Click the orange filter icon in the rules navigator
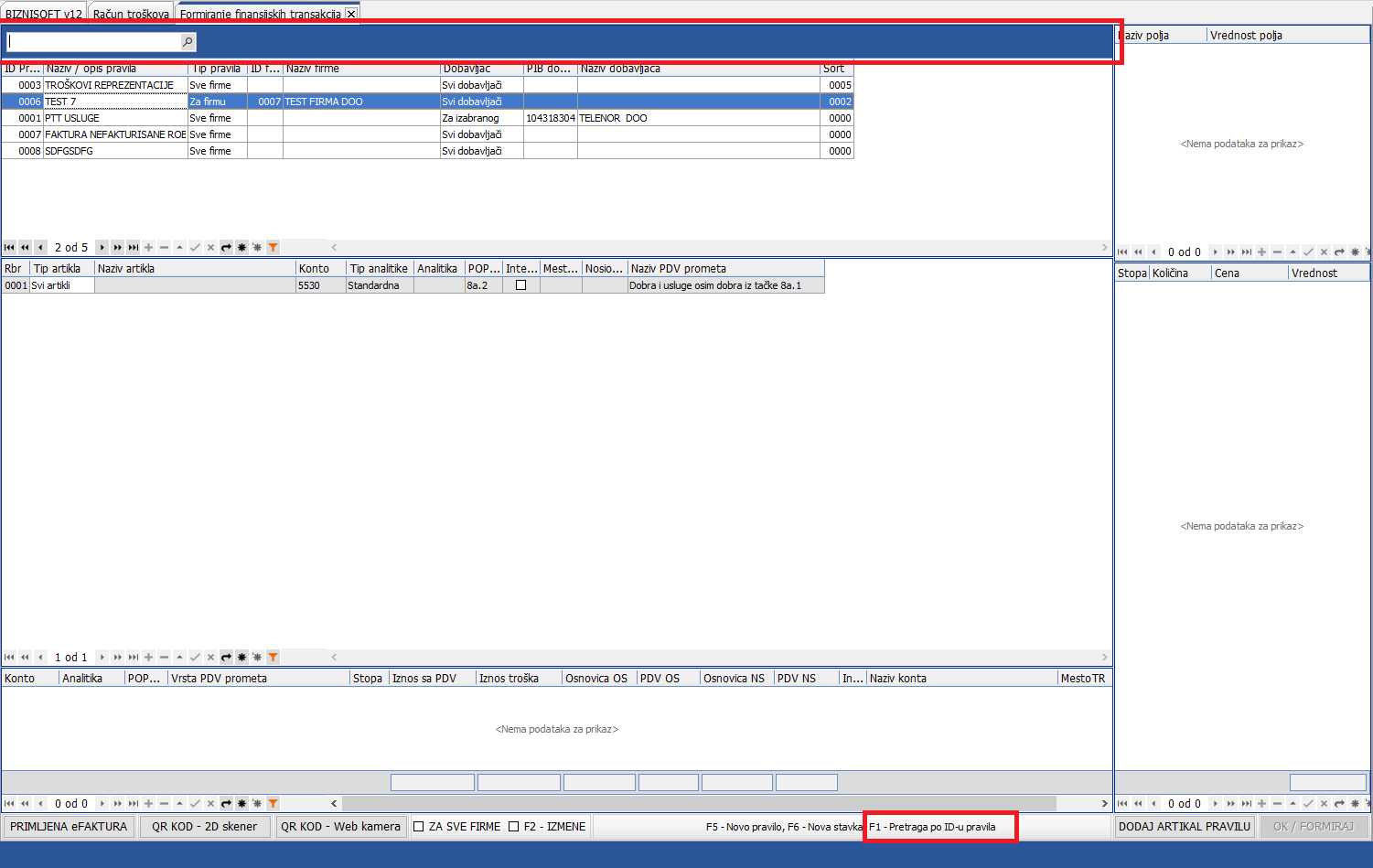This screenshot has height=868, width=1373. tap(273, 248)
